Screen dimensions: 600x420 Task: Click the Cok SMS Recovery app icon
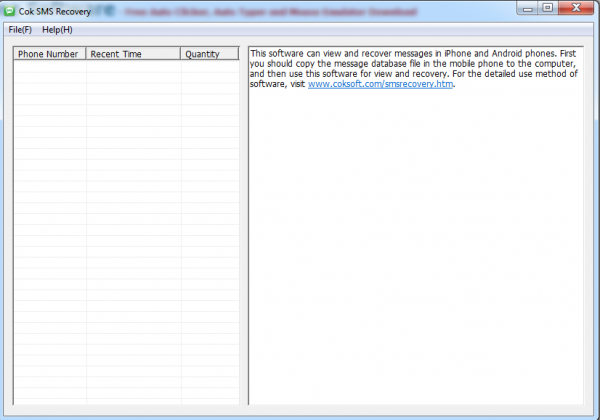pyautogui.click(x=9, y=11)
